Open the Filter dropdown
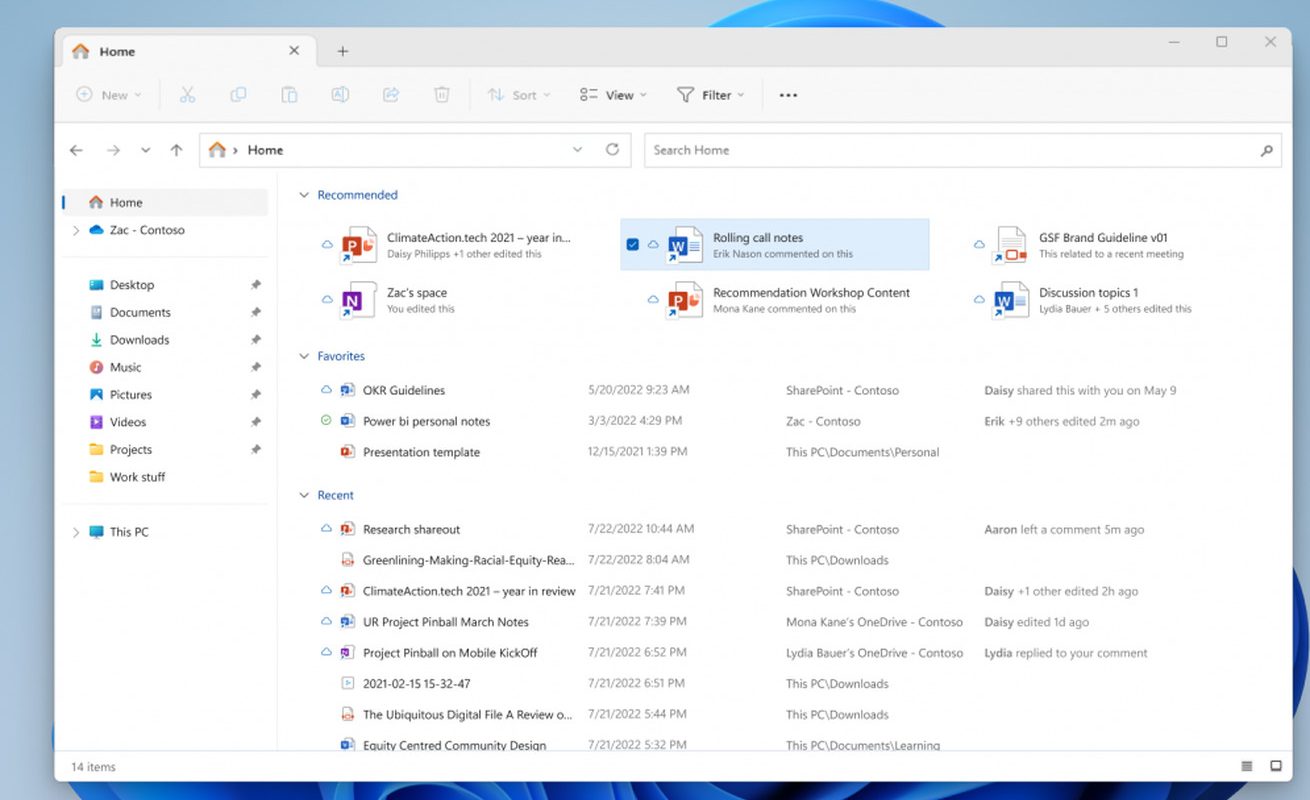This screenshot has width=1310, height=800. (710, 95)
